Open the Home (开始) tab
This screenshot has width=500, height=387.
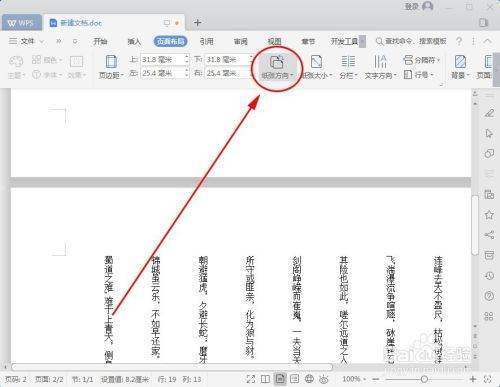point(100,41)
